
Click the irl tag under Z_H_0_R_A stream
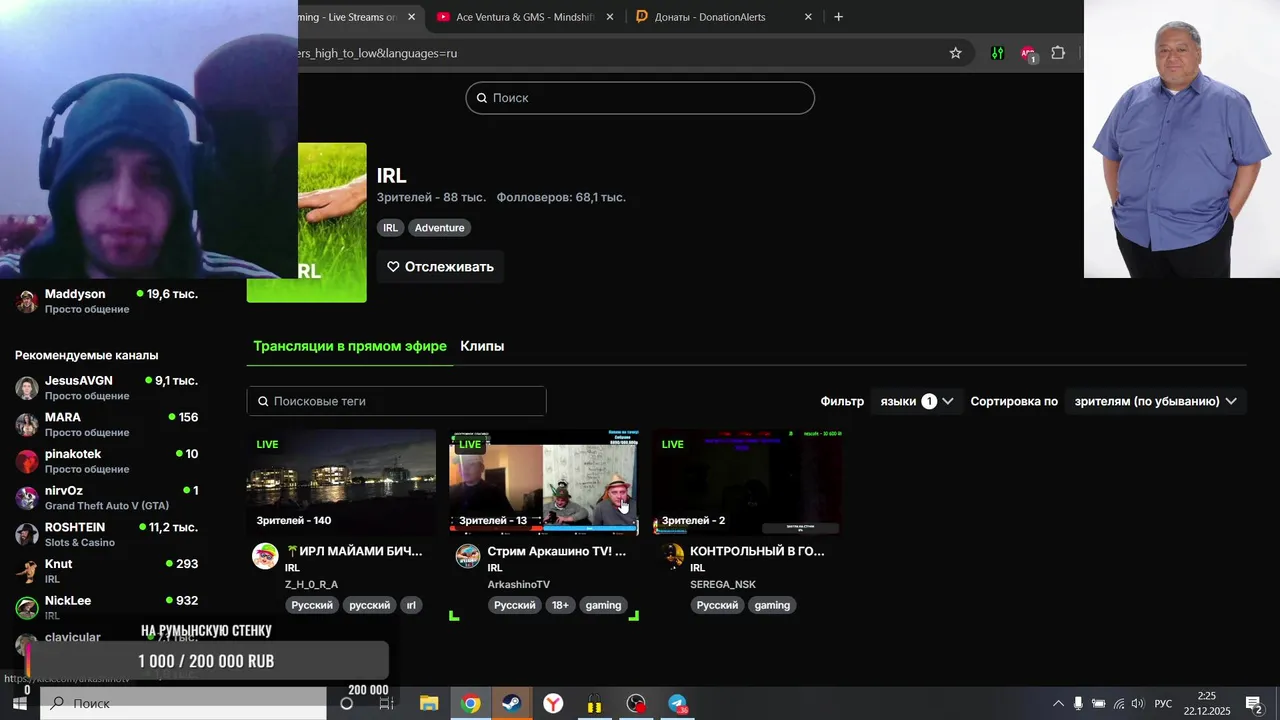point(410,605)
